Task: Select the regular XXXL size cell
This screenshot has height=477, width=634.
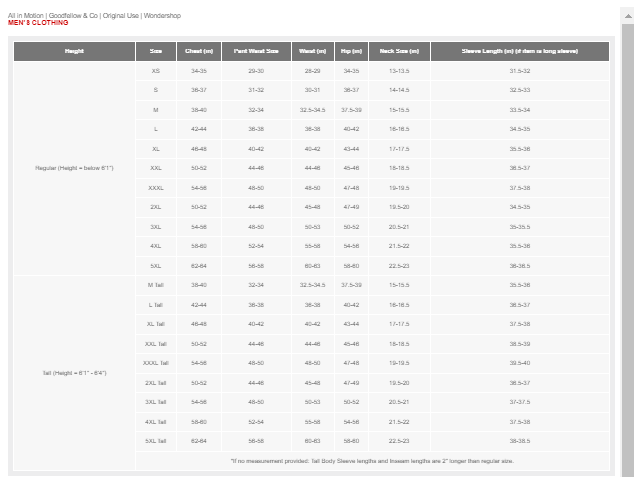Action: 156,188
